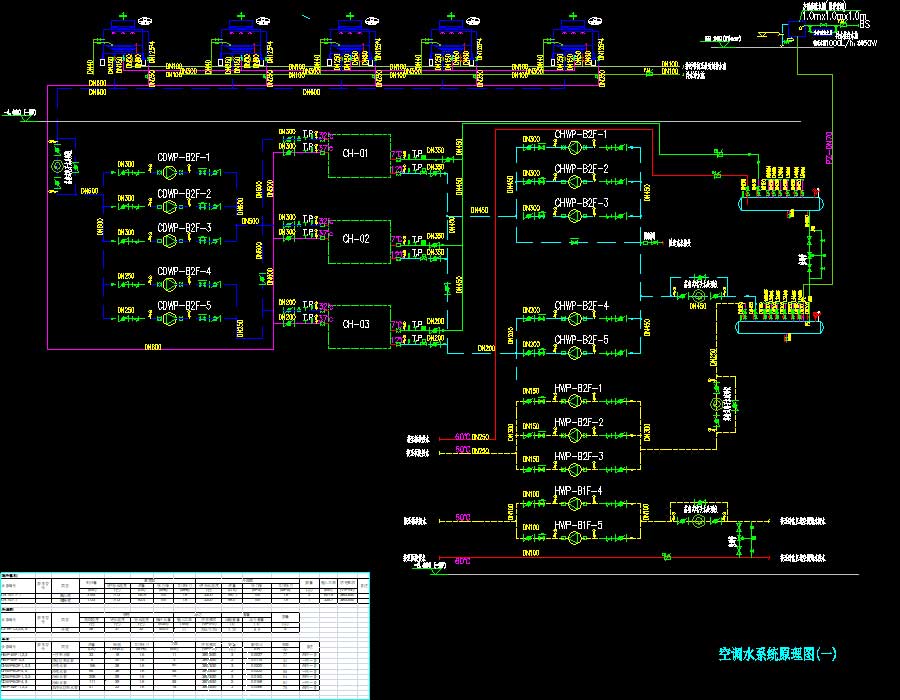Click the CHWP-B2F-2 pump symbol
The height and width of the screenshot is (700, 900).
point(575,182)
